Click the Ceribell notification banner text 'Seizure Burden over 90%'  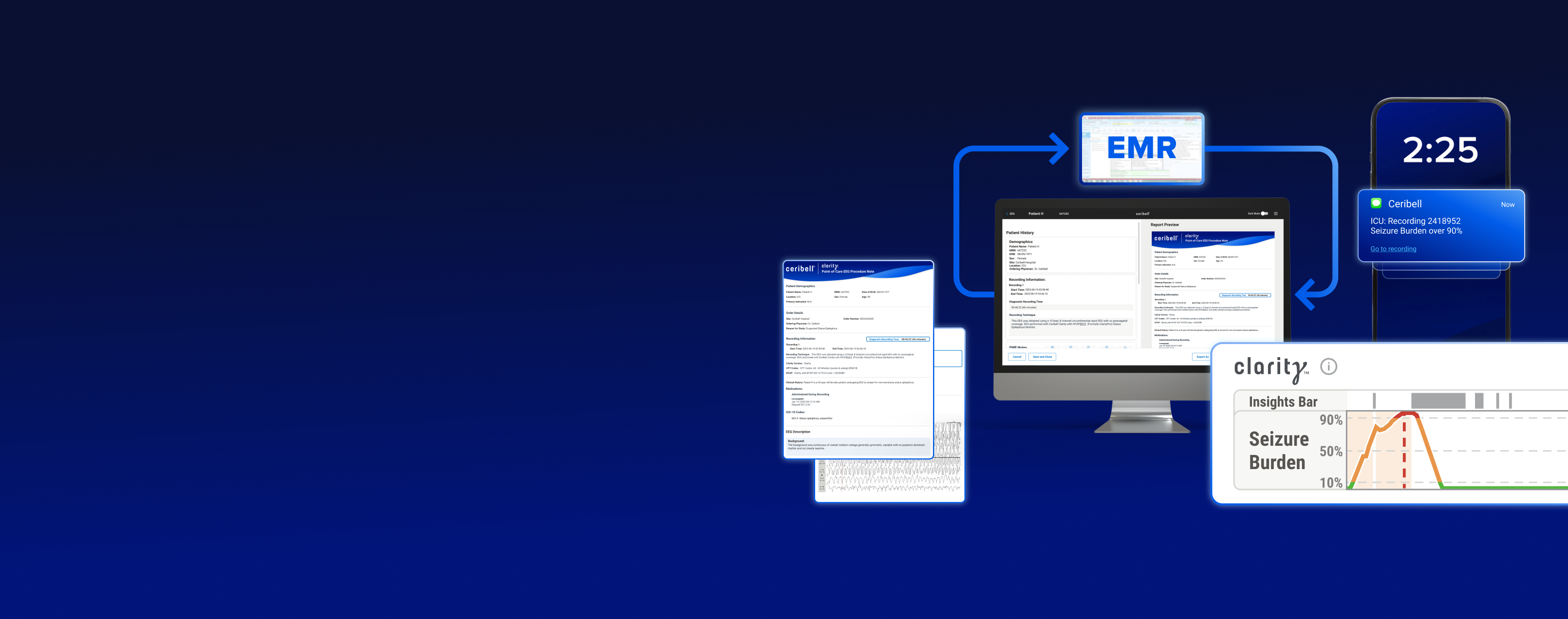pyautogui.click(x=1416, y=231)
